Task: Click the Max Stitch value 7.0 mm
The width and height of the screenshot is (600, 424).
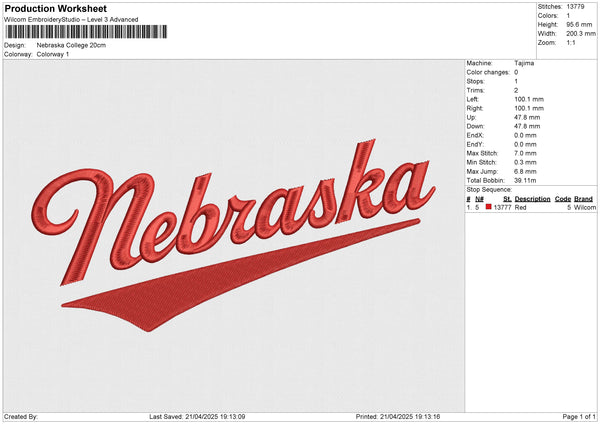Action: pos(525,153)
